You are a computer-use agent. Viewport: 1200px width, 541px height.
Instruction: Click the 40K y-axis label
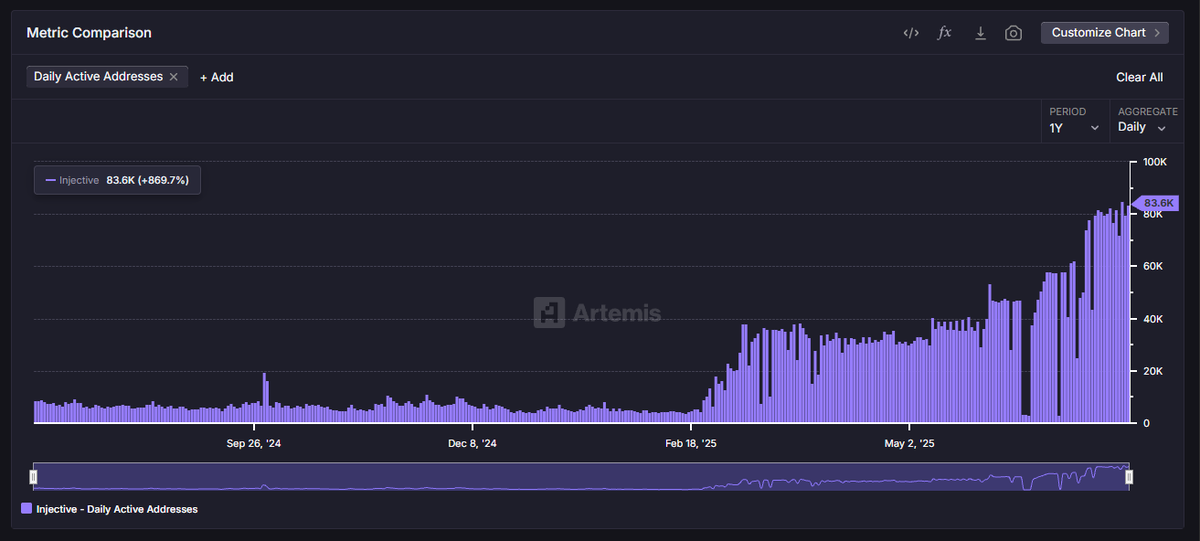tap(1153, 319)
